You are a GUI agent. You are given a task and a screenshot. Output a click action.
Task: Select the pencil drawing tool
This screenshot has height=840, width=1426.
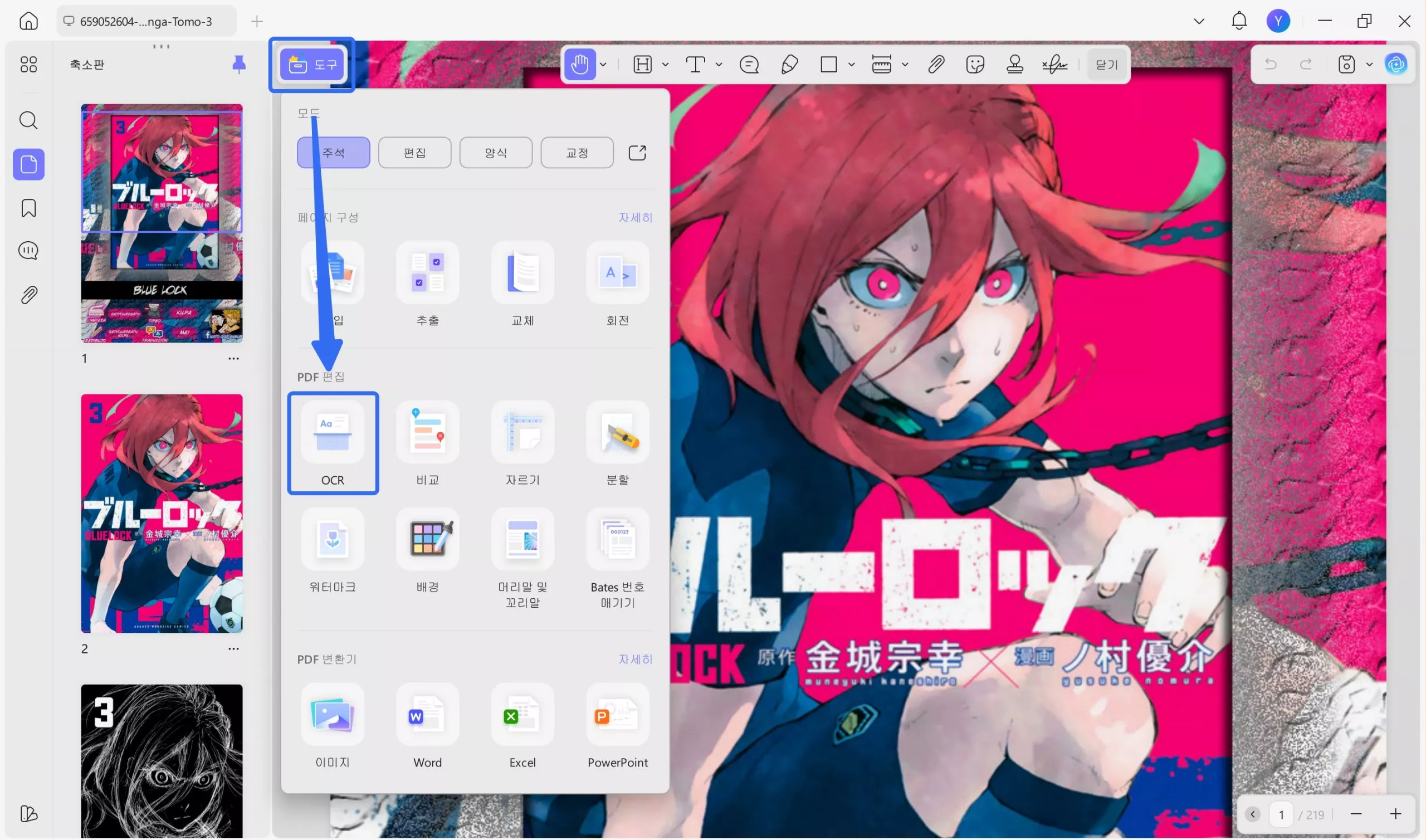coord(789,65)
